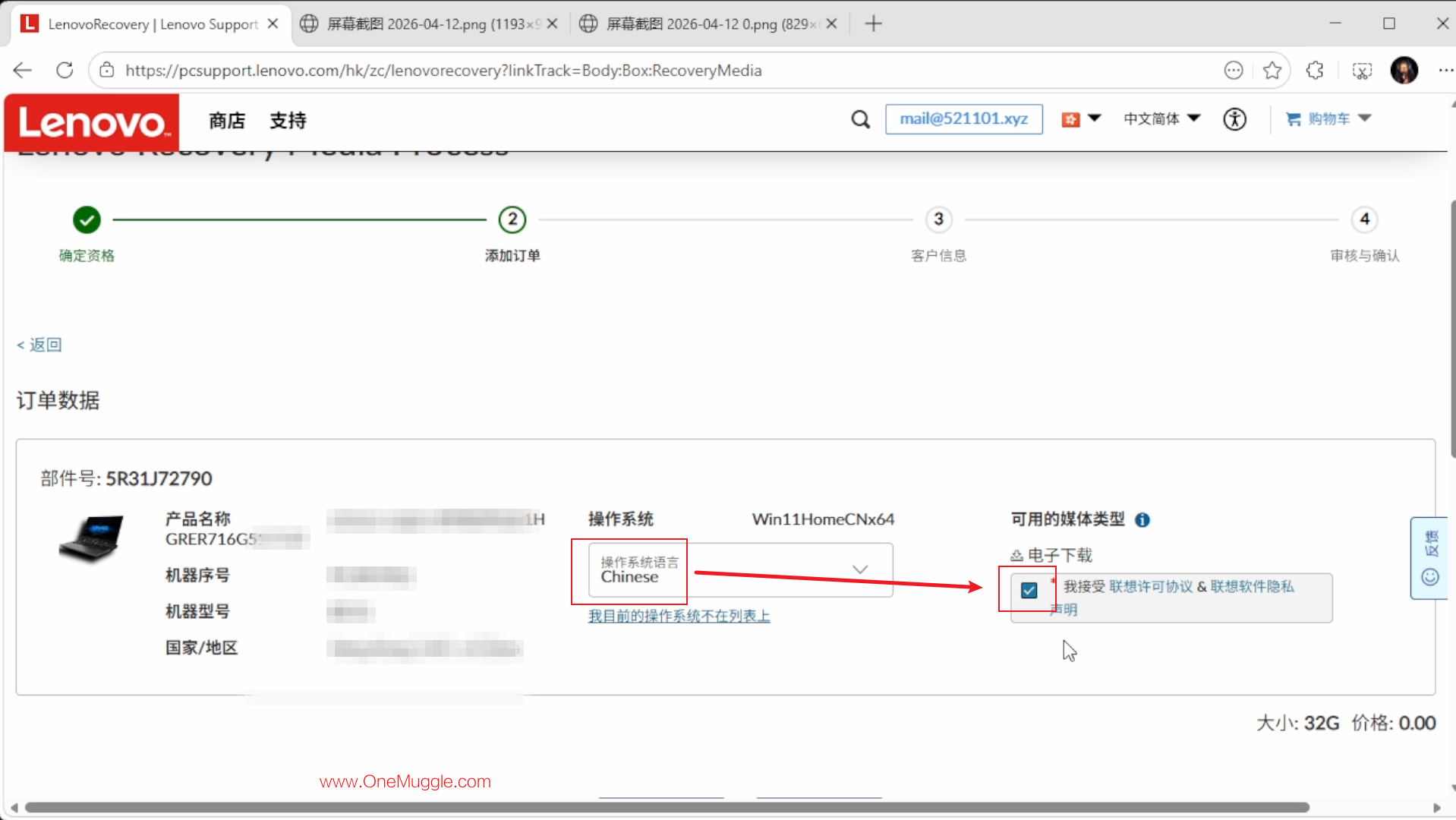
Task: View site information lock icon
Action: click(x=107, y=71)
